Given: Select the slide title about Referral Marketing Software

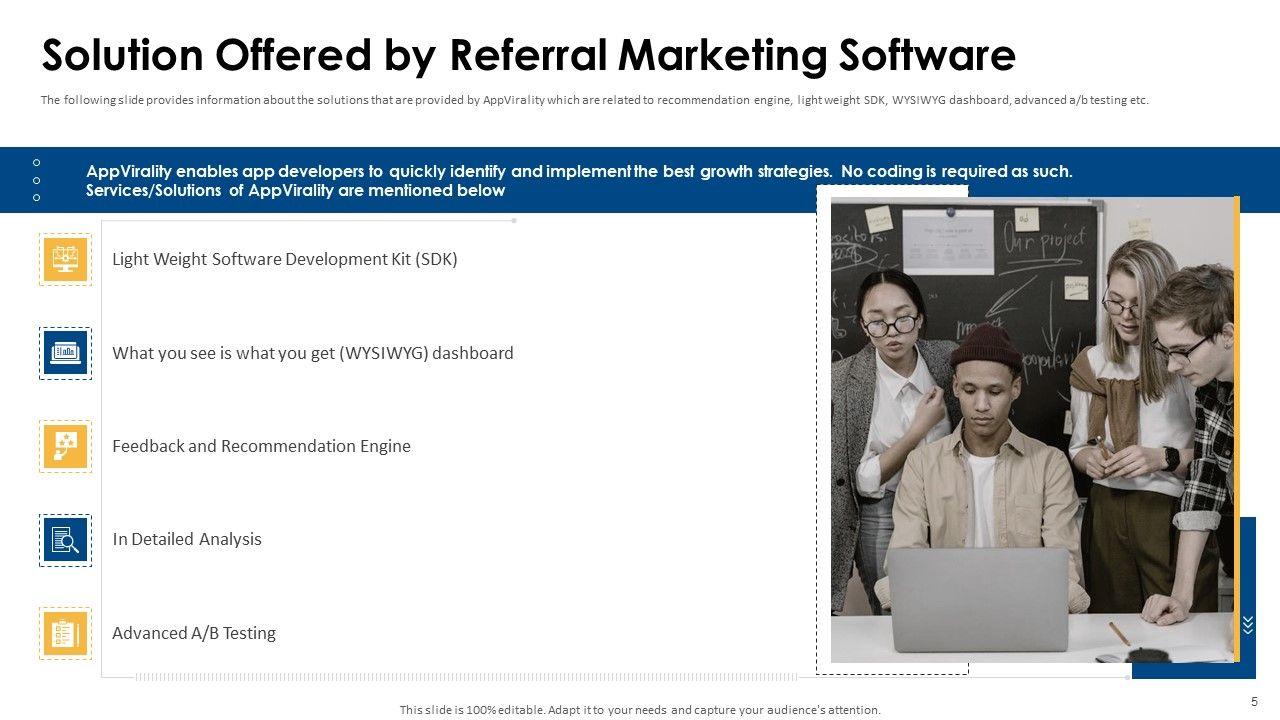Looking at the screenshot, I should 528,56.
